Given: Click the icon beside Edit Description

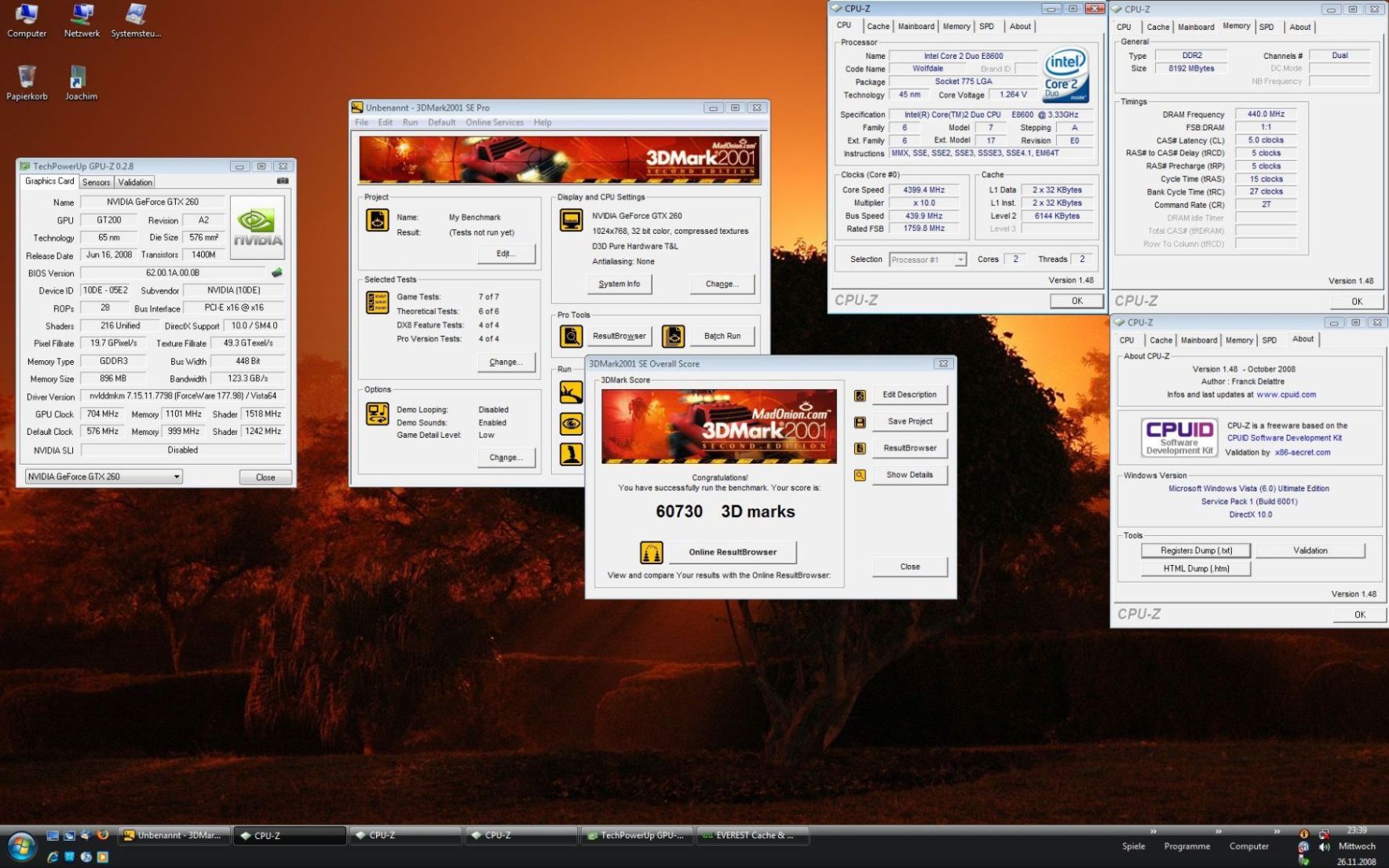Looking at the screenshot, I should 860,396.
